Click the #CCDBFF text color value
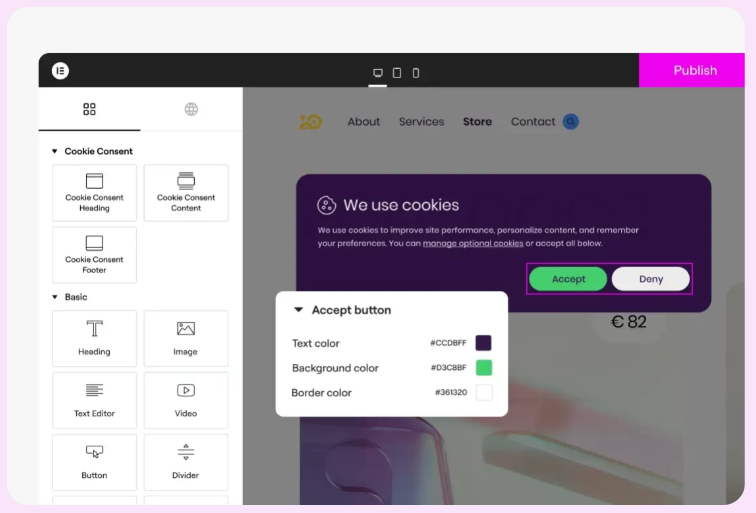Image resolution: width=756 pixels, height=513 pixels. coord(448,343)
